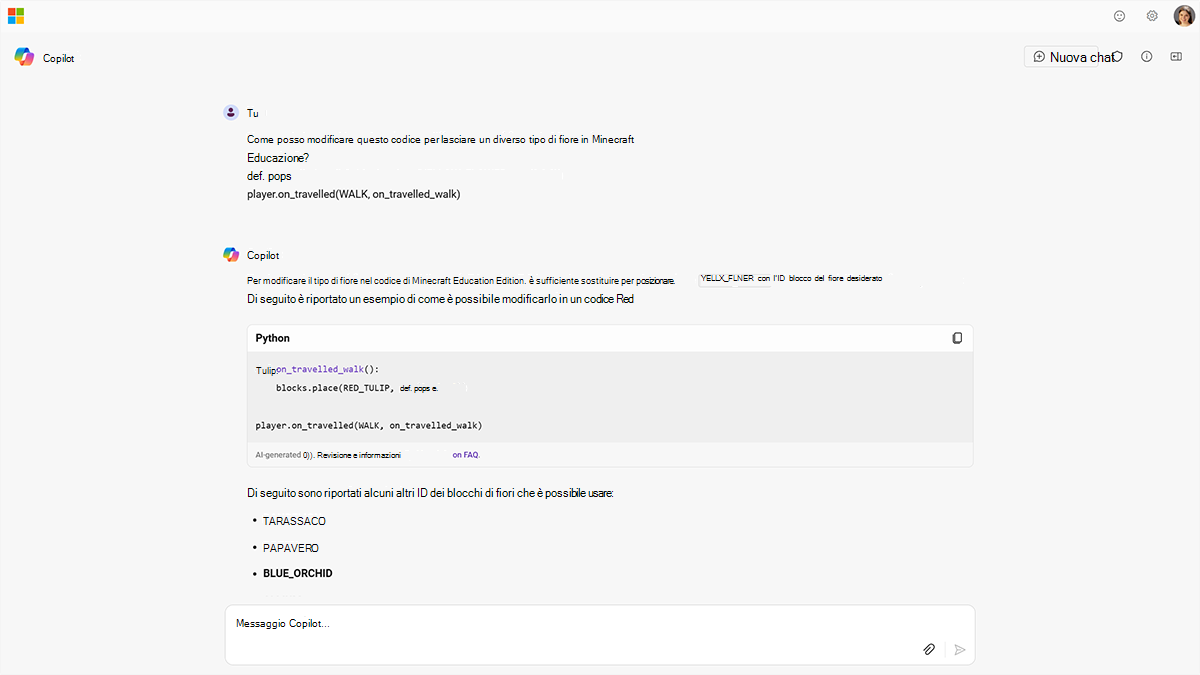Click into Messaggio Copilot input field
This screenshot has width=1200, height=675.
tap(600, 634)
